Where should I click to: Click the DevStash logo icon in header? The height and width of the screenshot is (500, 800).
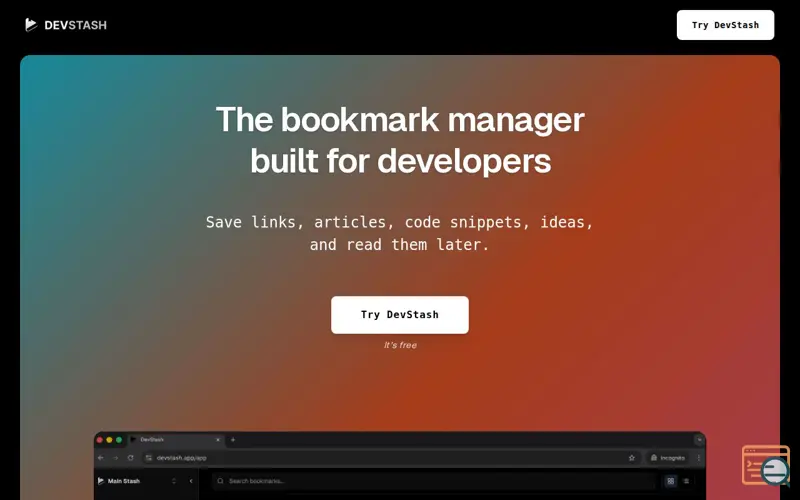[x=31, y=24]
